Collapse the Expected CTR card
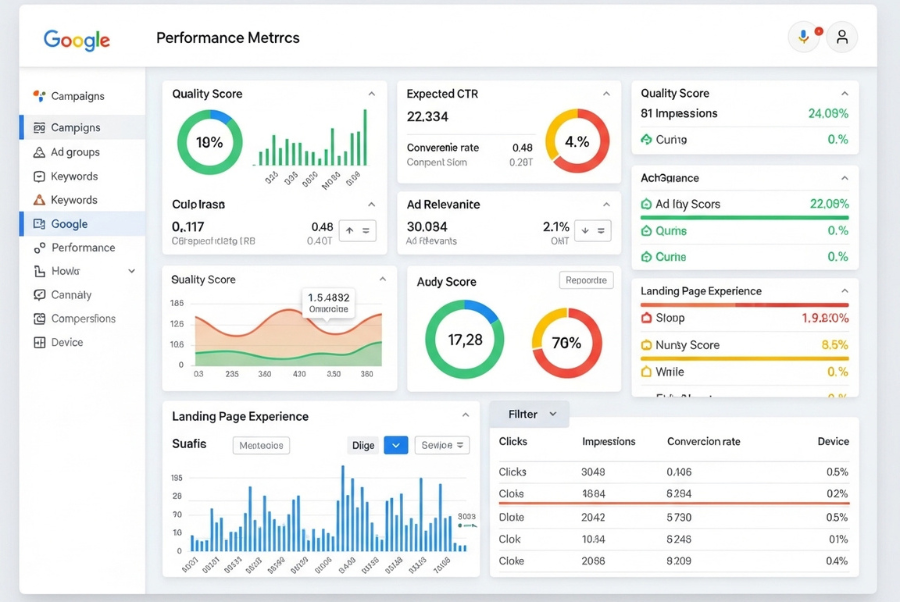Viewport: 900px width, 602px height. (606, 94)
